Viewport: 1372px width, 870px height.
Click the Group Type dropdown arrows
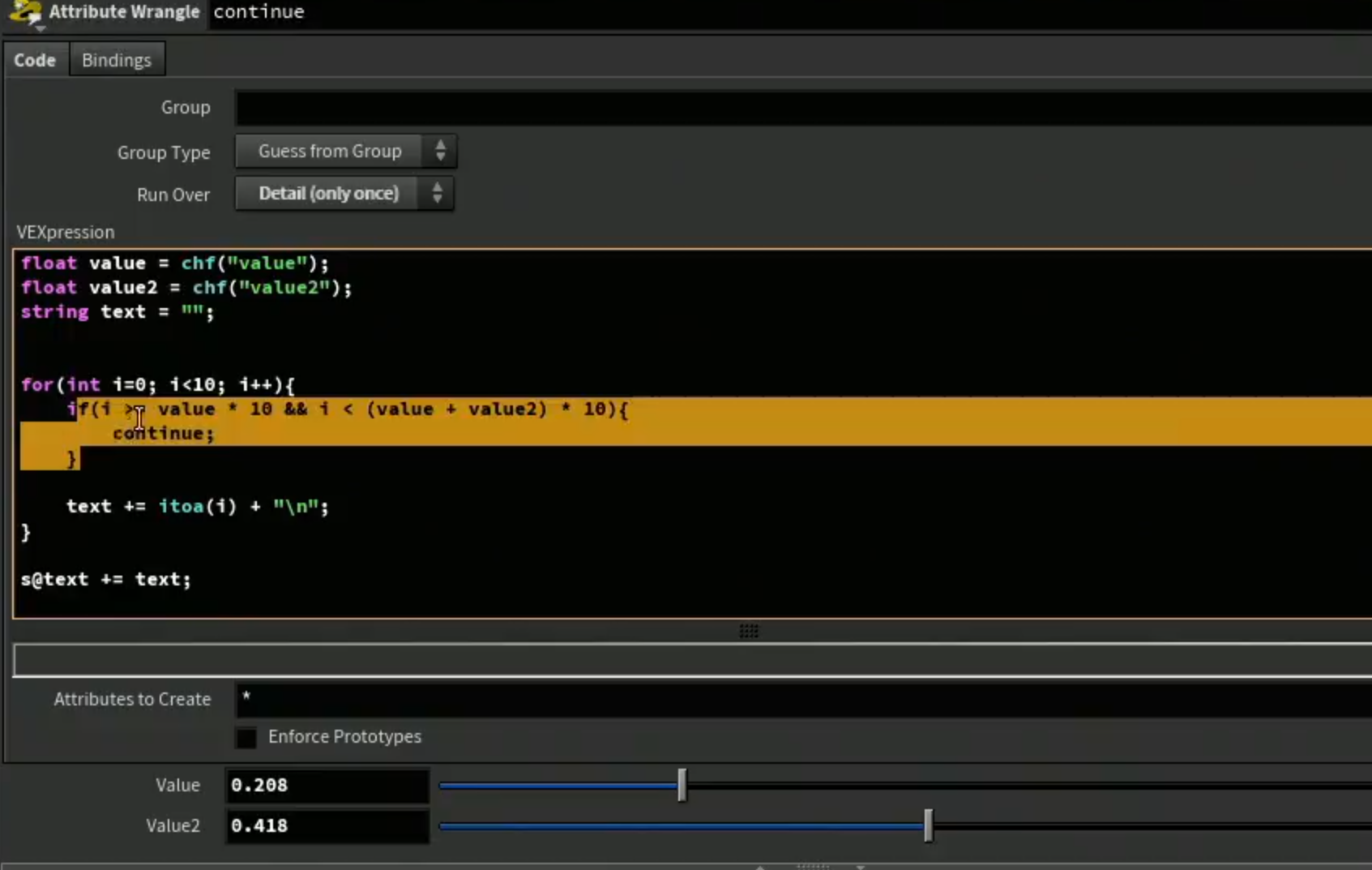tap(440, 151)
